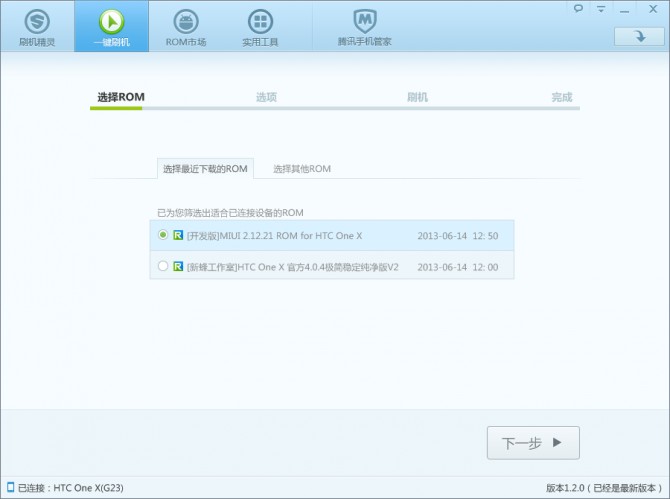670x499 pixels.
Task: Click the 刷机 step label
Action: pyautogui.click(x=417, y=97)
